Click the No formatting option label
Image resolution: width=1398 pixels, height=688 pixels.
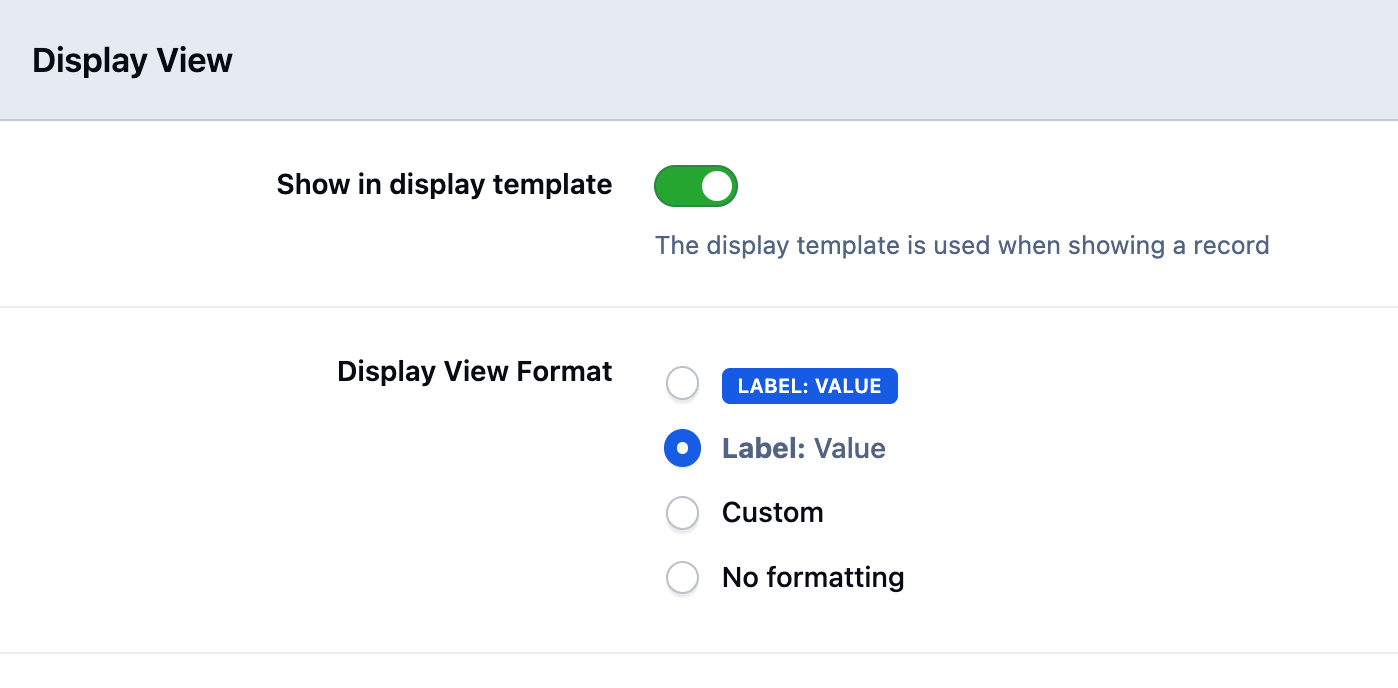point(812,577)
